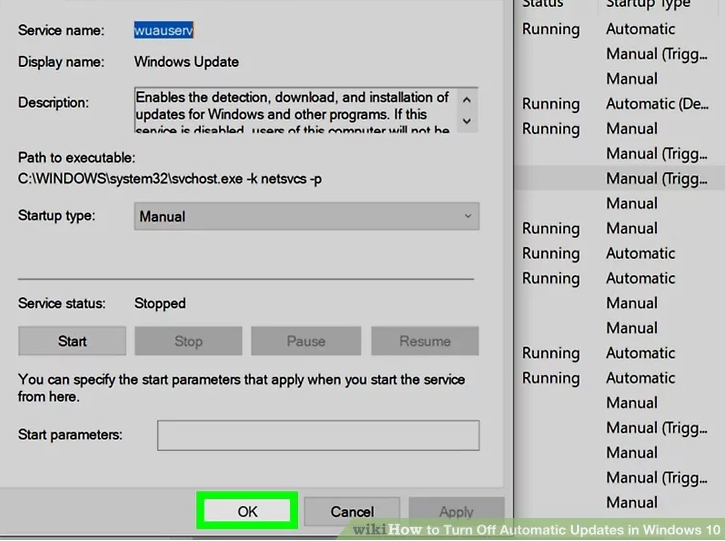725x541 pixels.
Task: Click the chevron arrow on Manual combo box
Action: [467, 216]
